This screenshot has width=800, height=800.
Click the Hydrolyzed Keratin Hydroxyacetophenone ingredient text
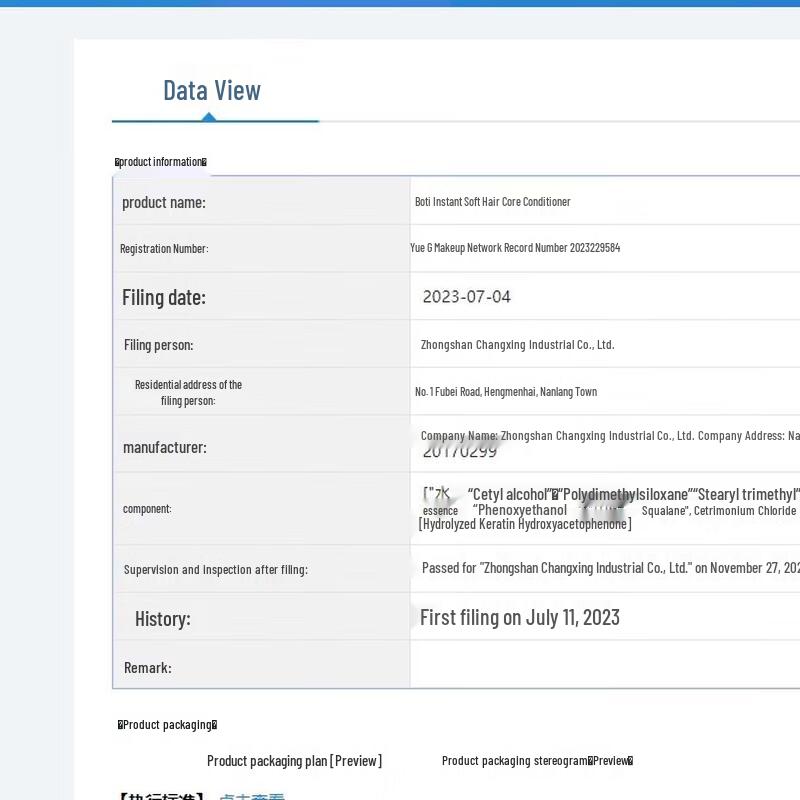[525, 524]
